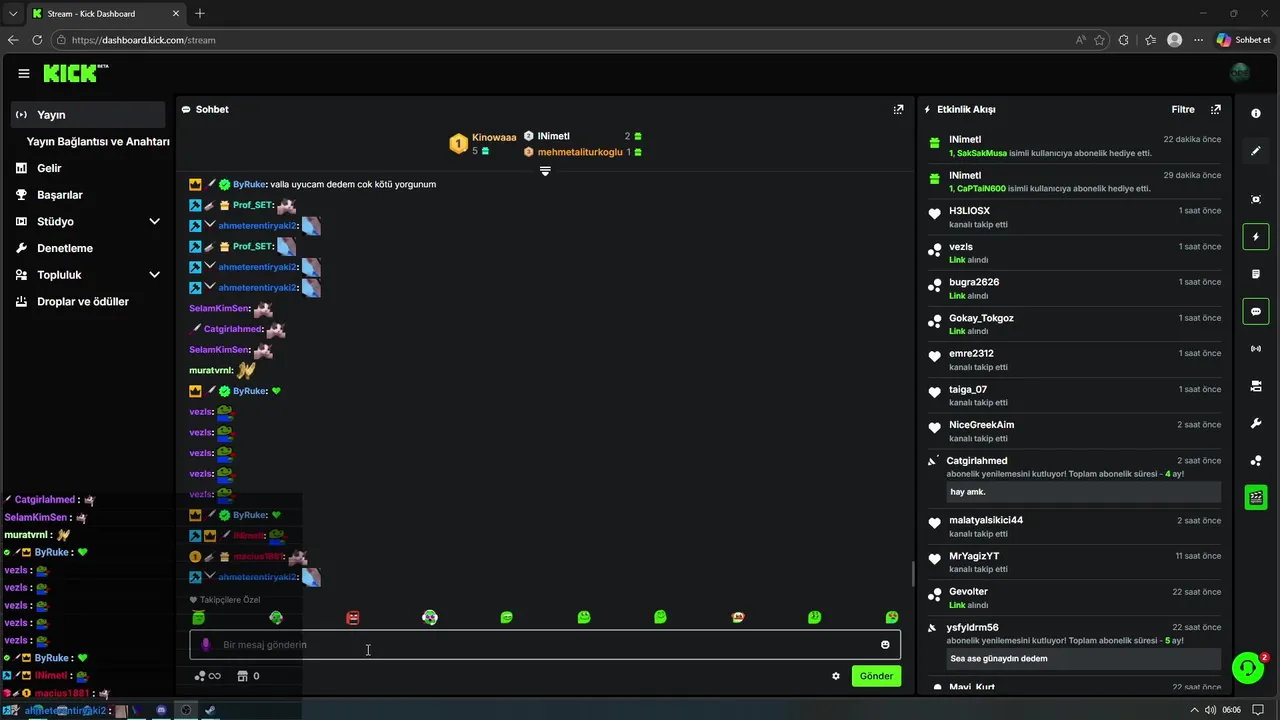The width and height of the screenshot is (1280, 720).
Task: Click SakSakMusa name in the activity feed
Action: (x=982, y=153)
